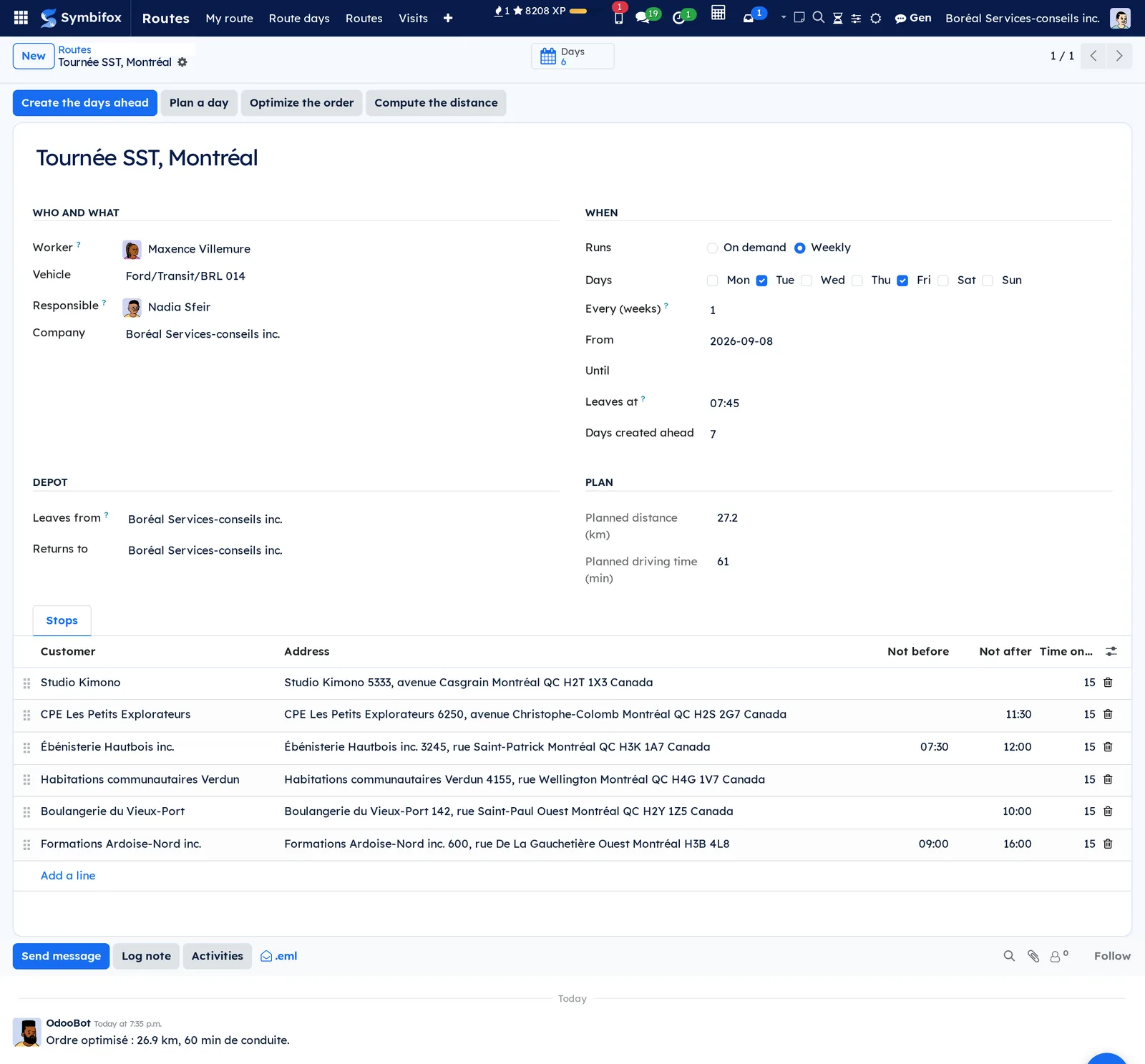Open the sticky note icon
The width and height of the screenshot is (1145, 1064).
799,17
